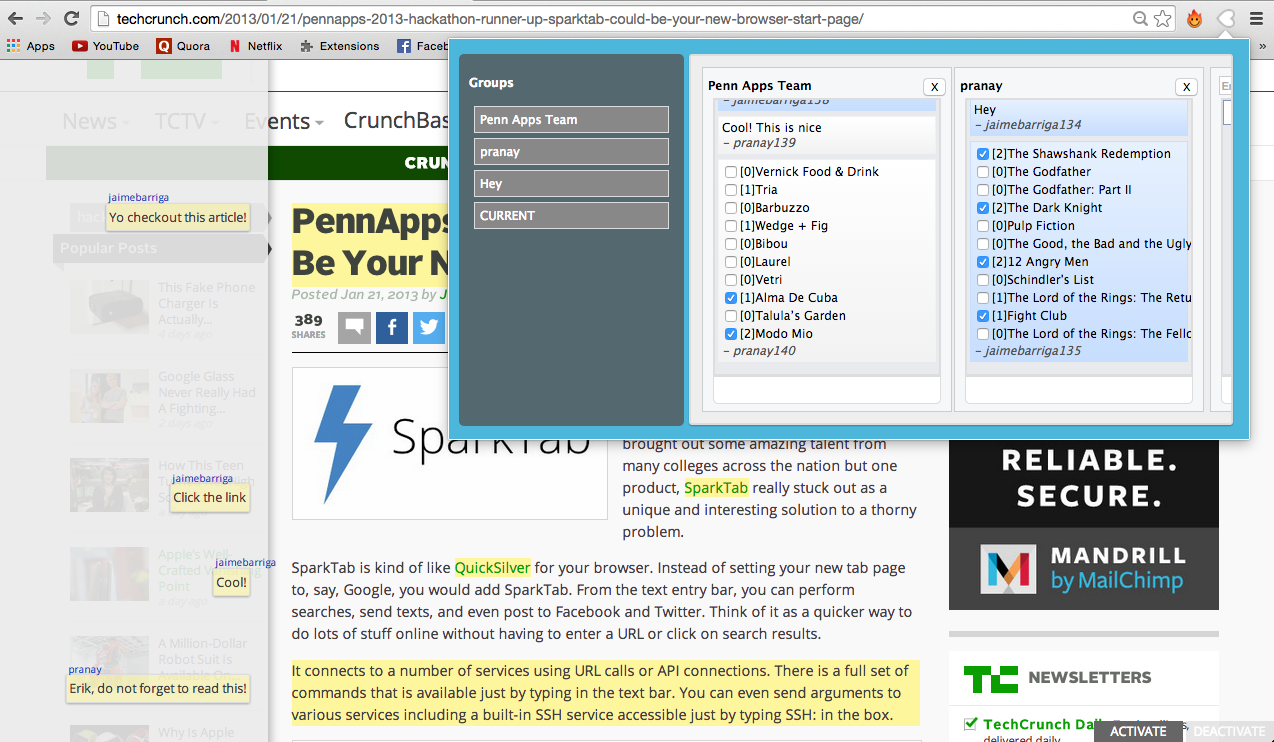Image resolution: width=1274 pixels, height=742 pixels.
Task: Uncheck the 12 Angry Men checkbox
Action: point(983,262)
